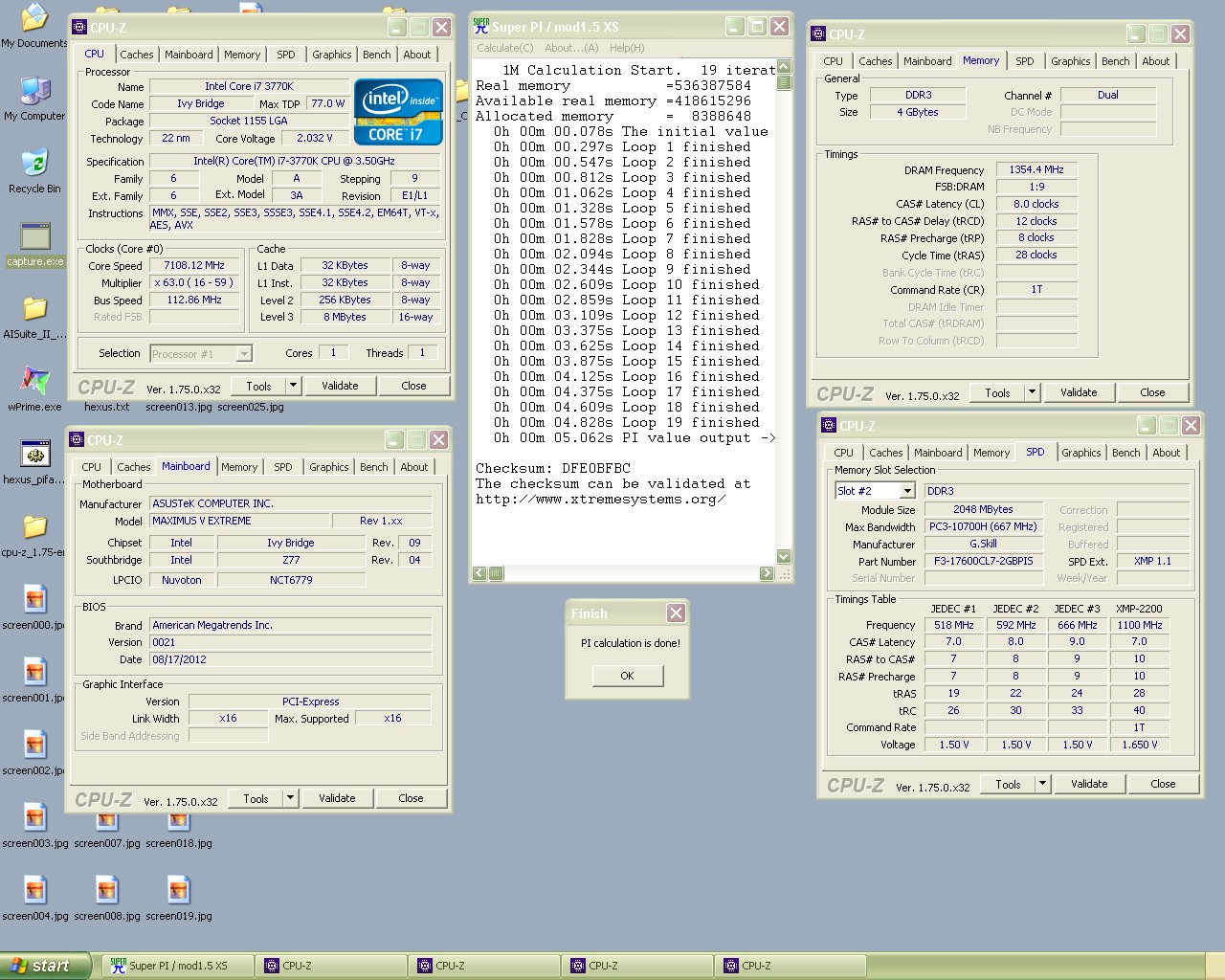The width and height of the screenshot is (1225, 980).
Task: Open screen003.jpg image file icon
Action: 35,827
